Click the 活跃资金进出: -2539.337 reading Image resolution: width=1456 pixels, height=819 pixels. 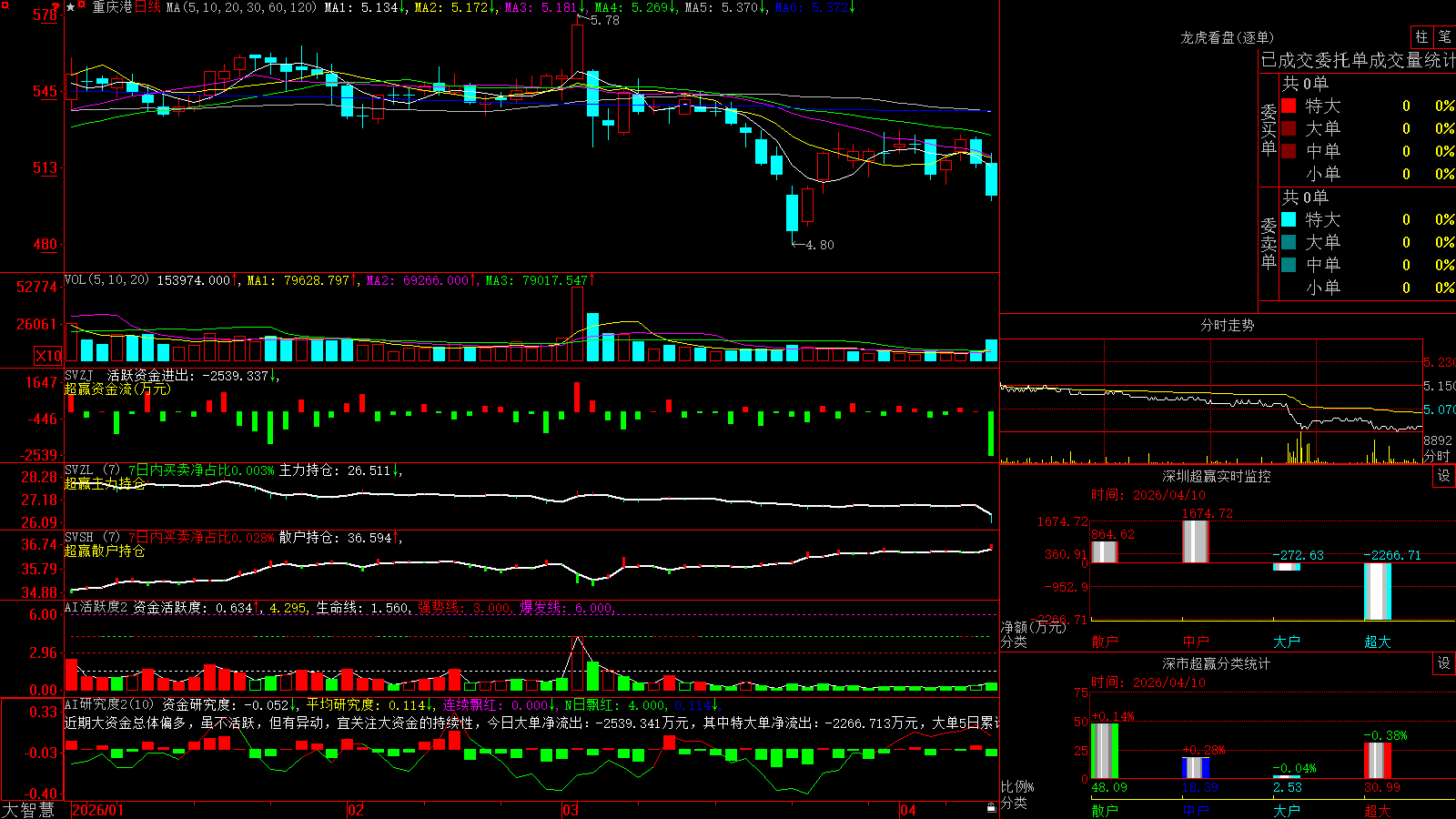tap(190, 375)
